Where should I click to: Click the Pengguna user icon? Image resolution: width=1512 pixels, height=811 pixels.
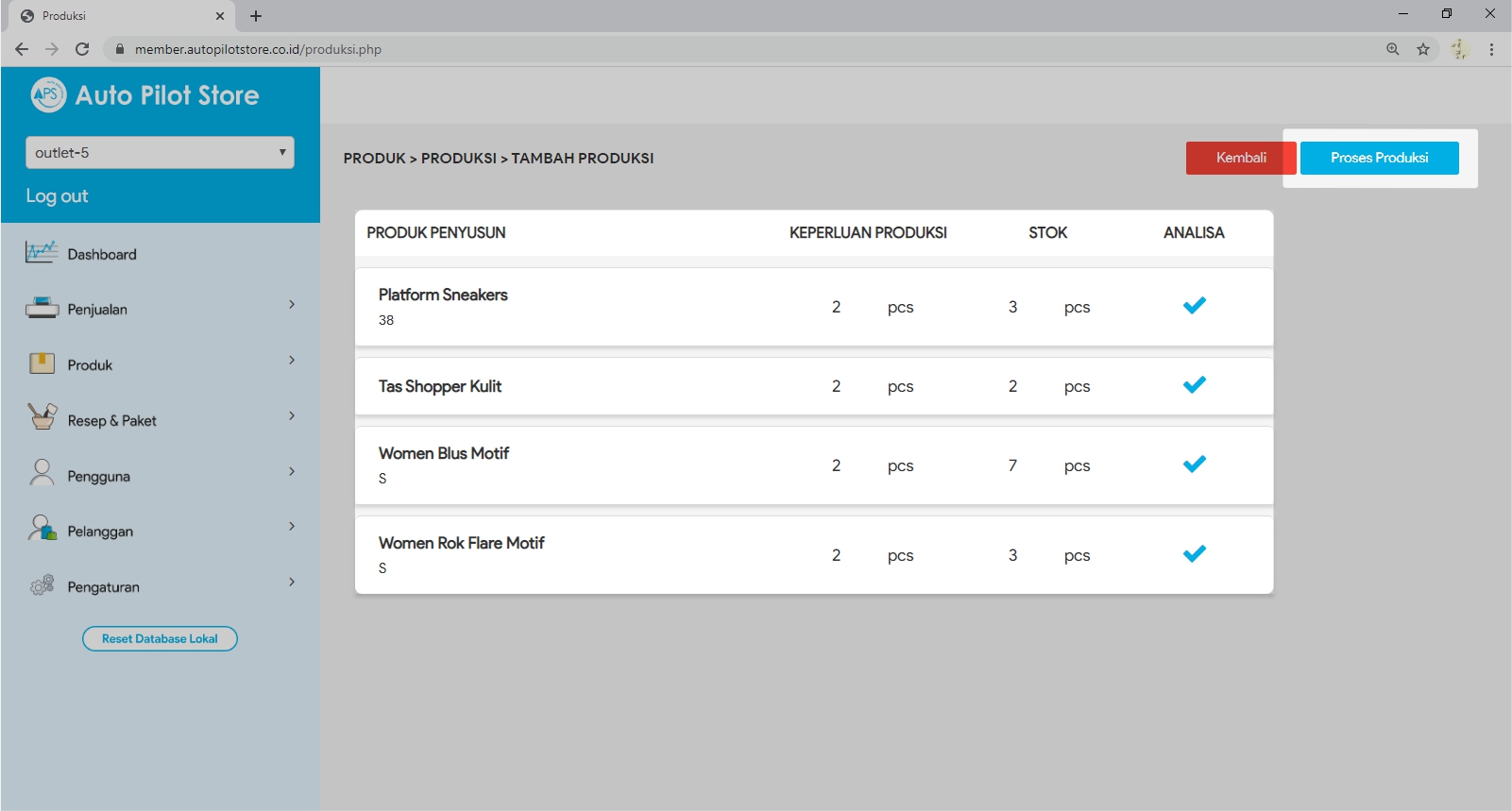click(x=42, y=473)
